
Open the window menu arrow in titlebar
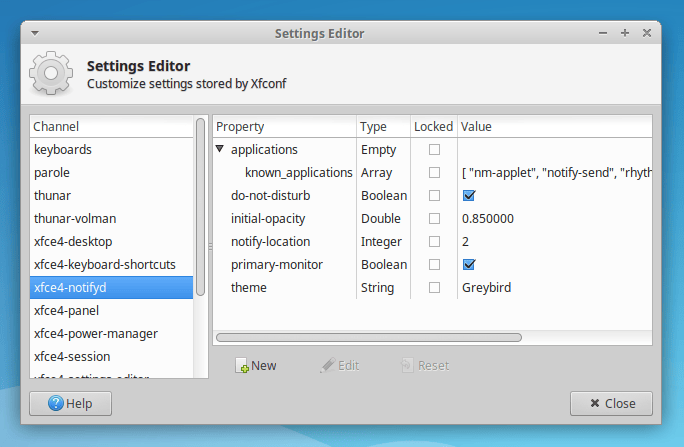coord(35,33)
